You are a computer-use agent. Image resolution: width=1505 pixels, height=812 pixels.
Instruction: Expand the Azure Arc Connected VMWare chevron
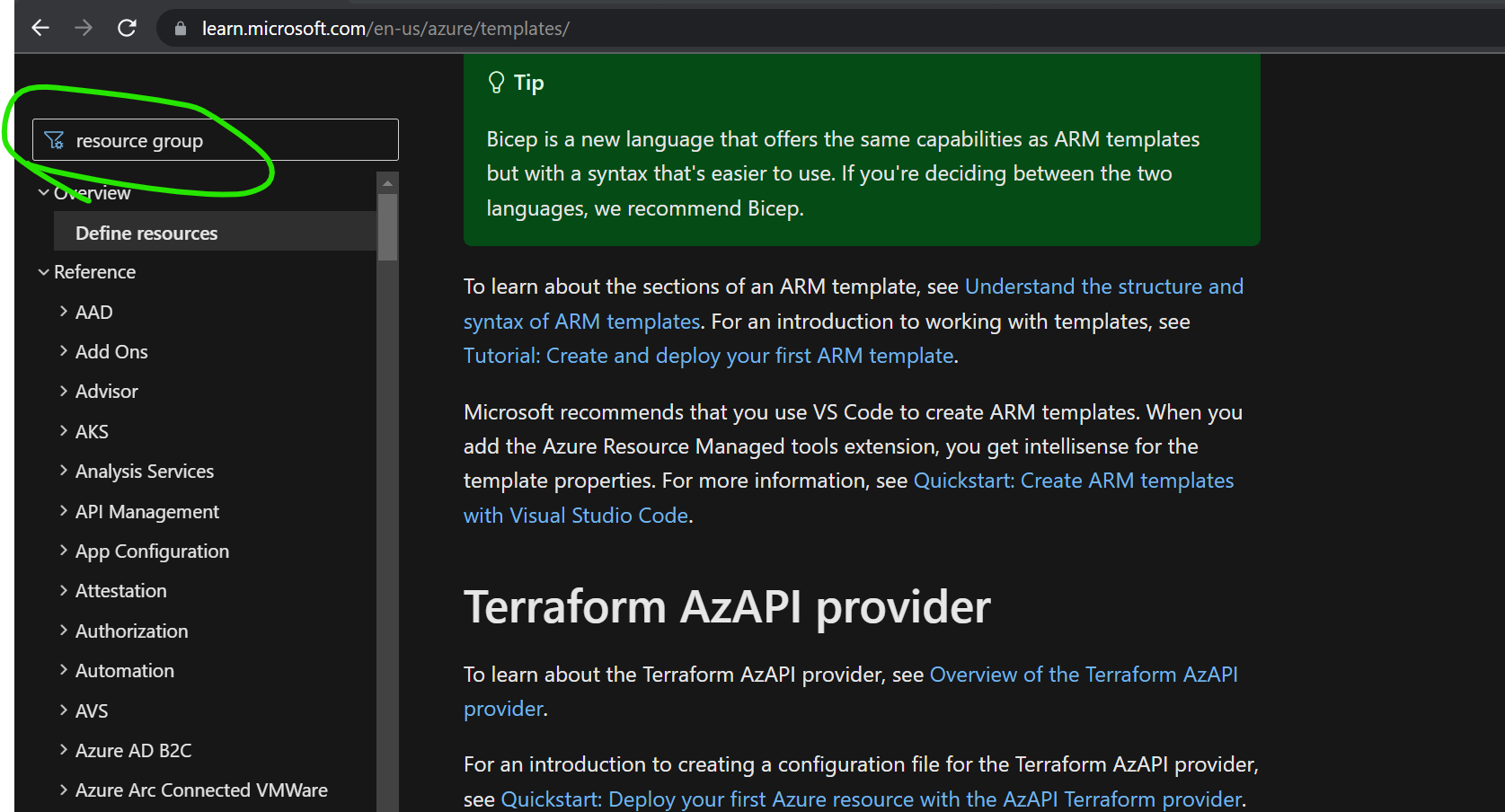(64, 790)
